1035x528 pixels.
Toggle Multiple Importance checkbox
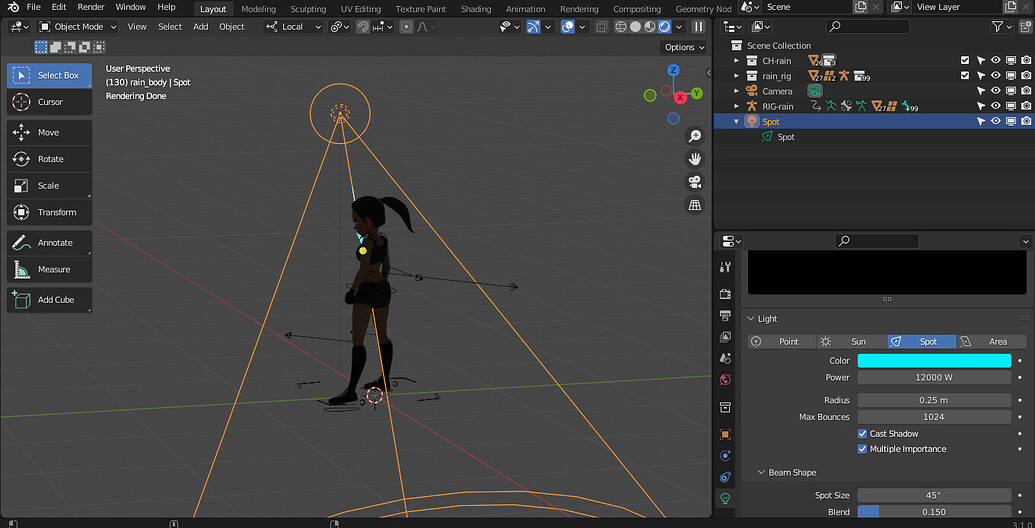(862, 449)
